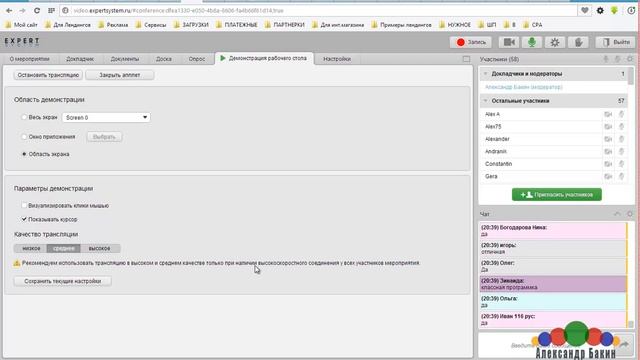The height and width of the screenshot is (360, 640).
Task: Leave the conference with the Выйти button
Action: point(616,42)
